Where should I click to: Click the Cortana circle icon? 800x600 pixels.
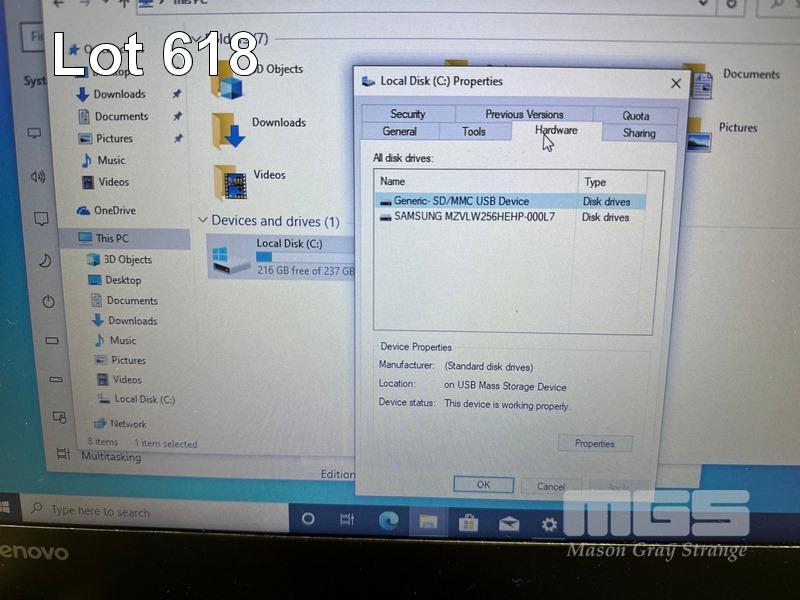point(308,519)
